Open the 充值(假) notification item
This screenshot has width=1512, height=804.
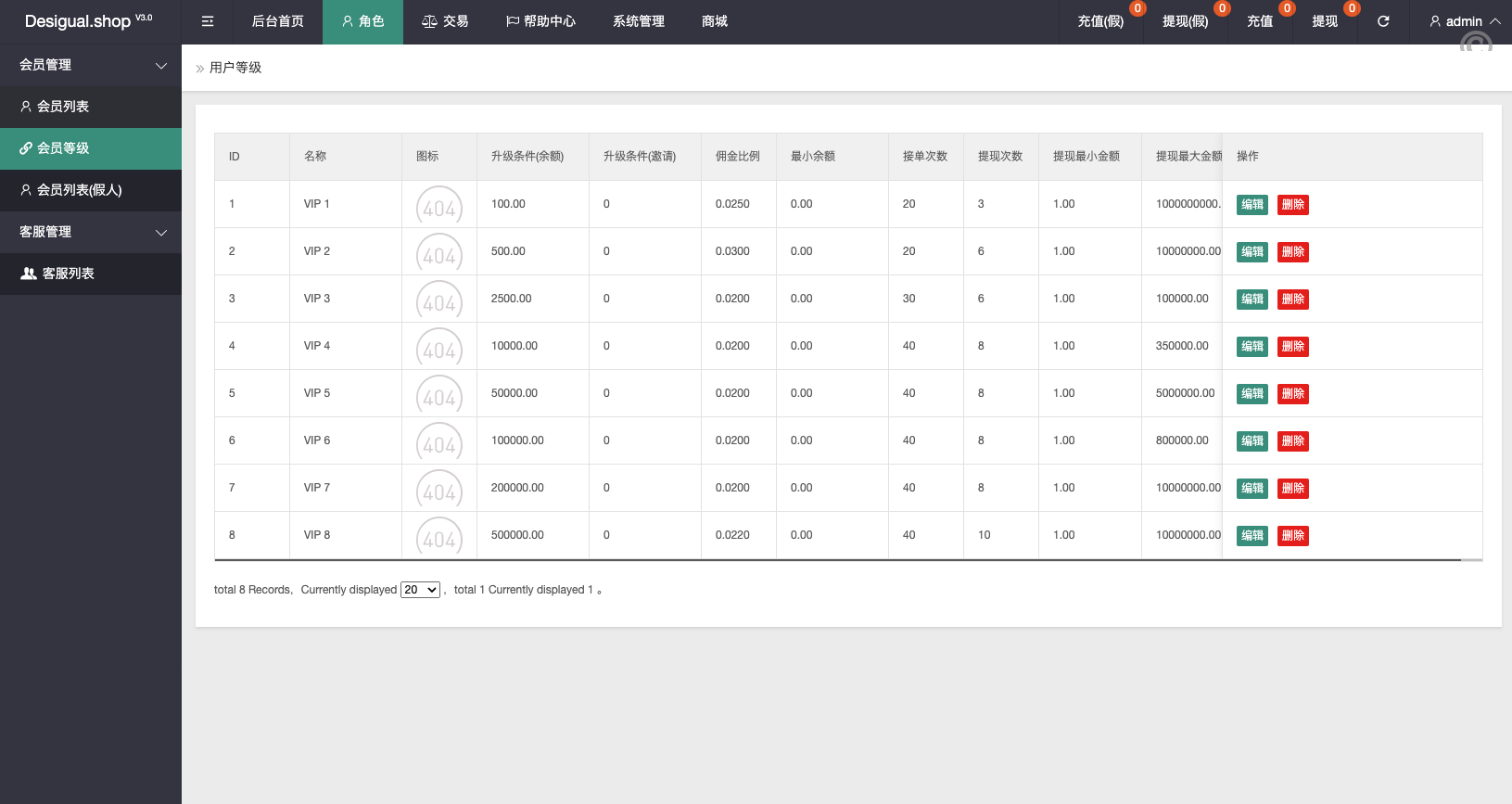tap(1100, 21)
